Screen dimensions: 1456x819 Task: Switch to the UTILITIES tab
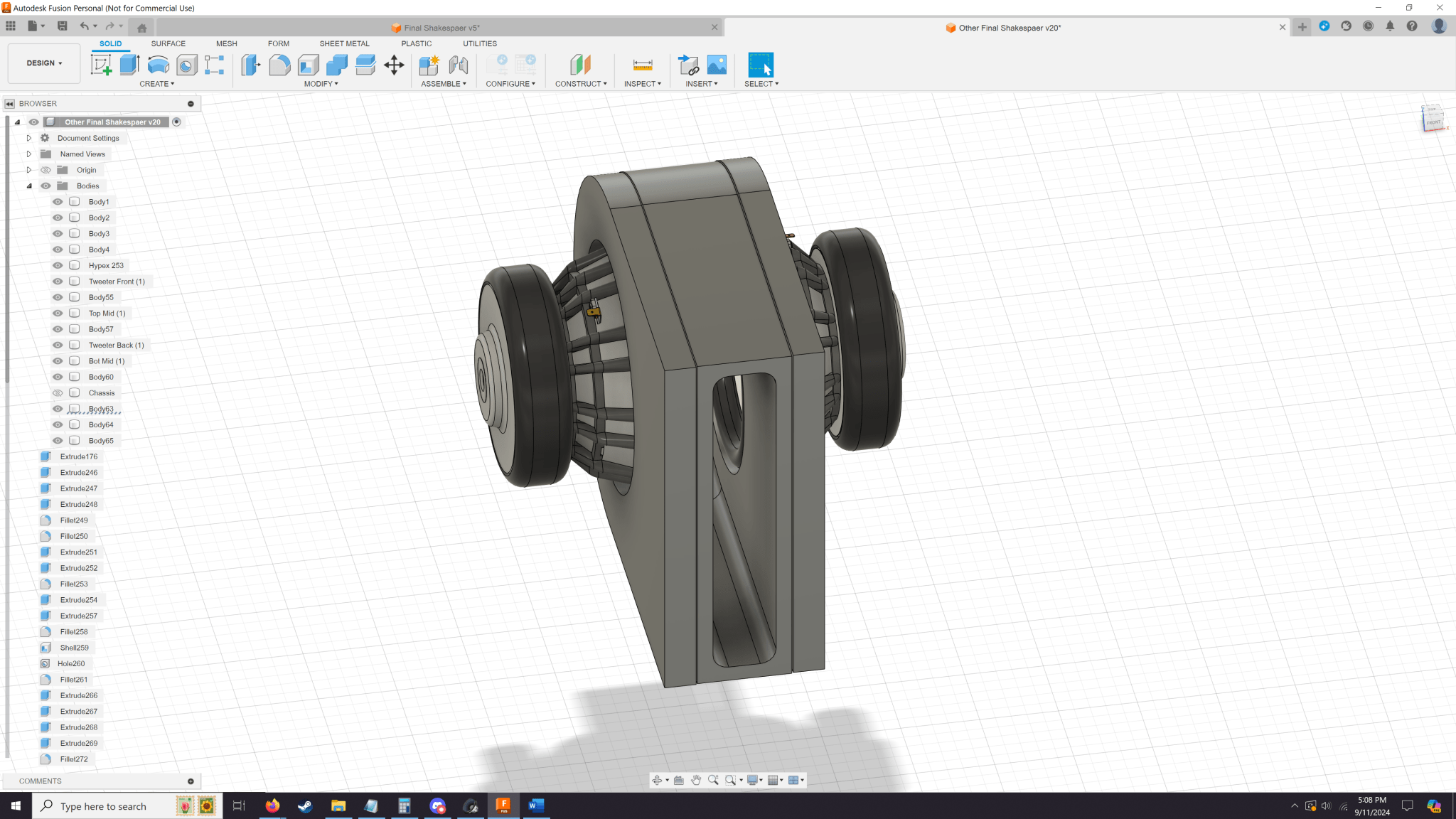480,44
